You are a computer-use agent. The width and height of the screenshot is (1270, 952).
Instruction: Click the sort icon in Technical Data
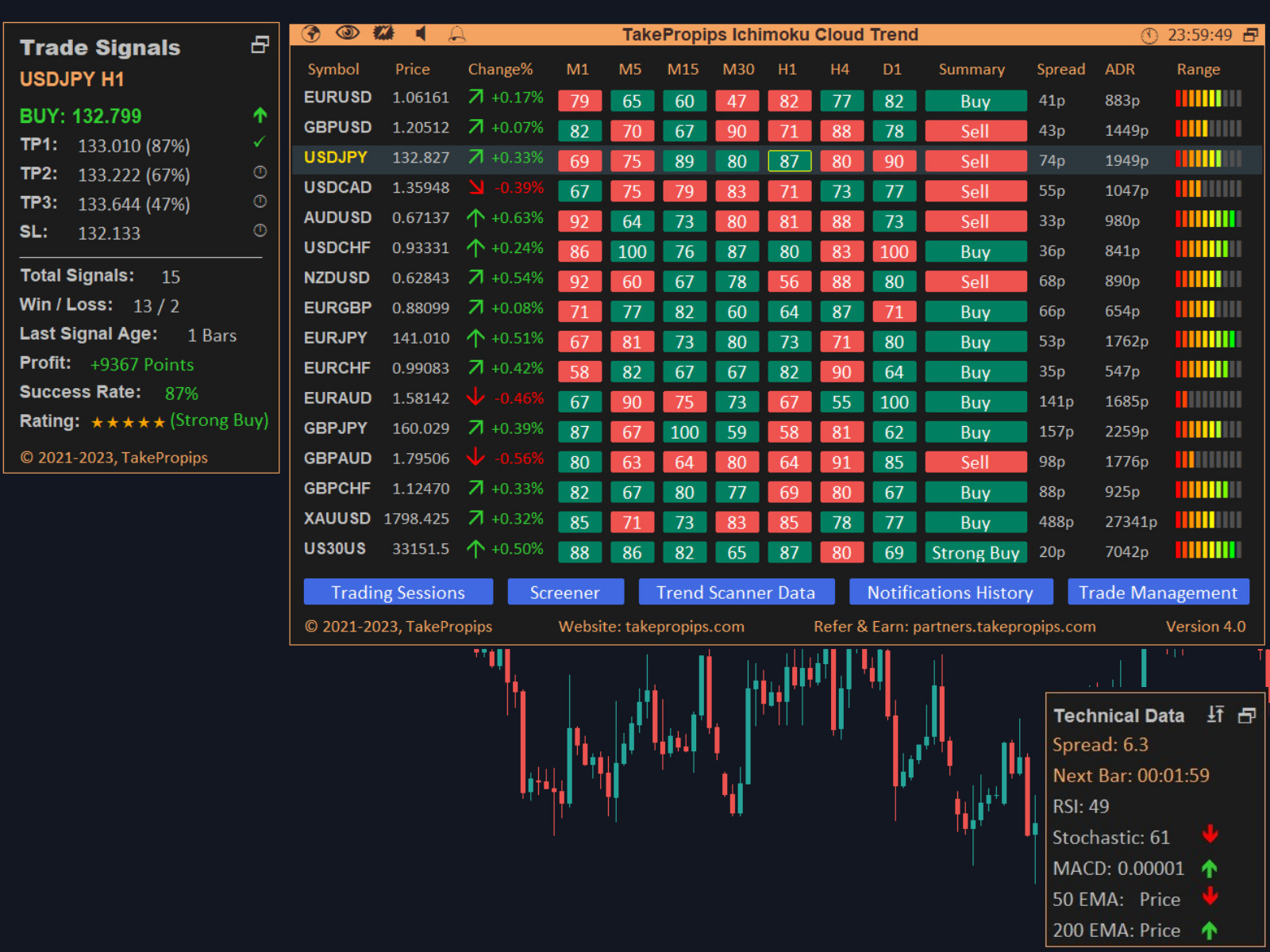(x=1216, y=715)
